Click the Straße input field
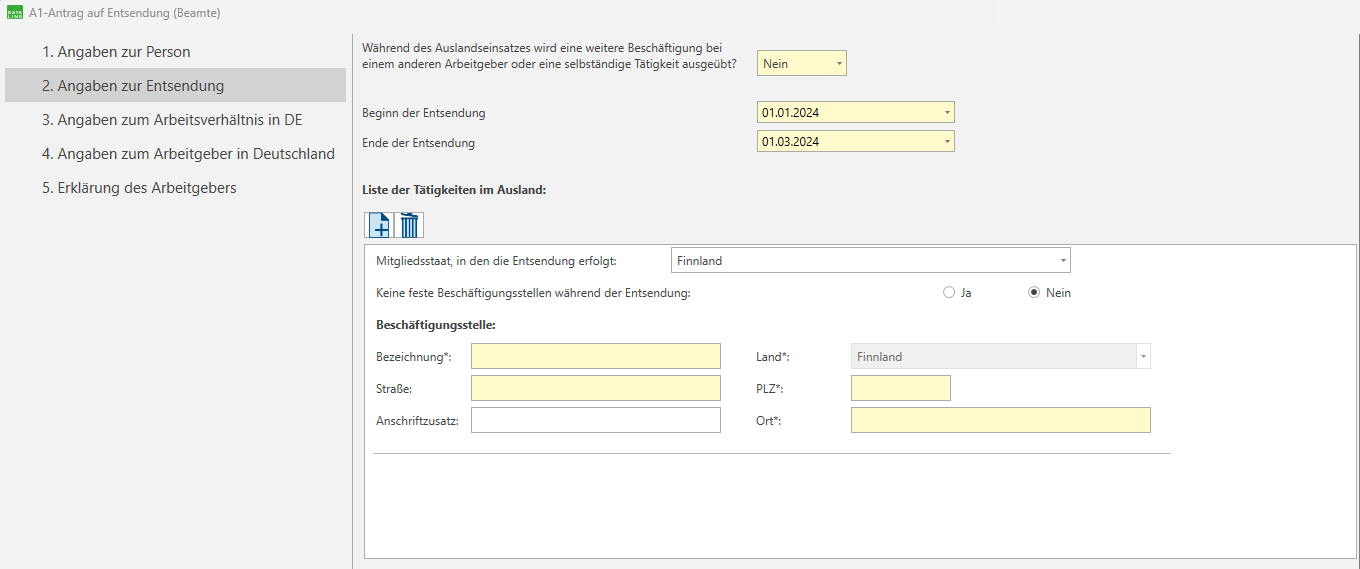This screenshot has width=1360, height=569. (x=595, y=388)
